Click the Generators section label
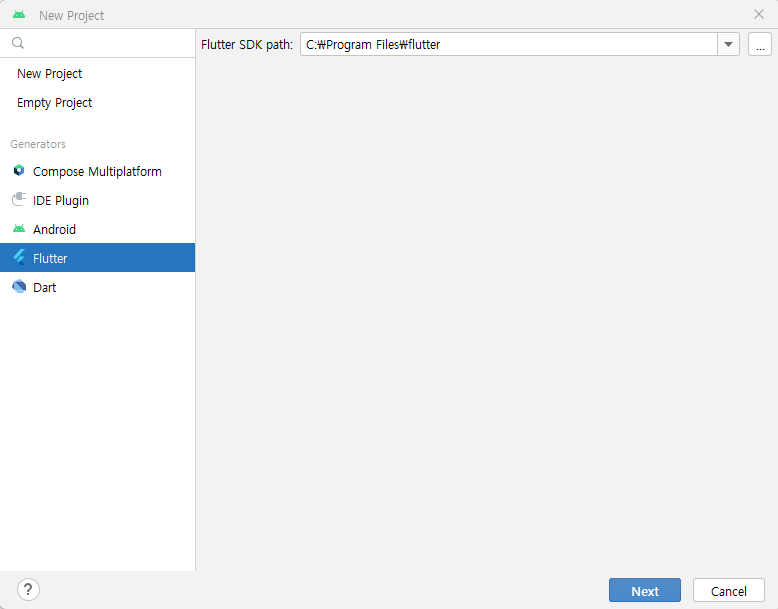 pos(38,144)
